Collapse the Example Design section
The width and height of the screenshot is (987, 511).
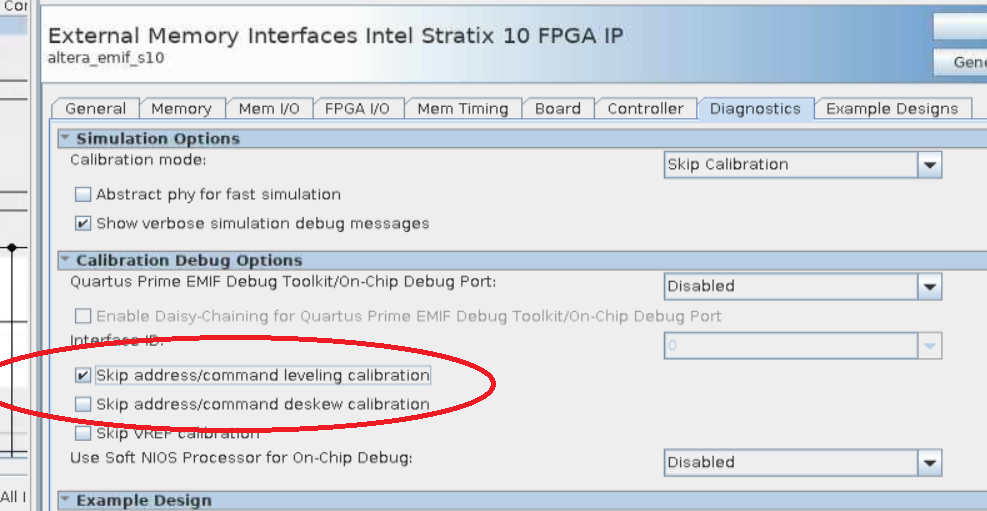click(65, 500)
